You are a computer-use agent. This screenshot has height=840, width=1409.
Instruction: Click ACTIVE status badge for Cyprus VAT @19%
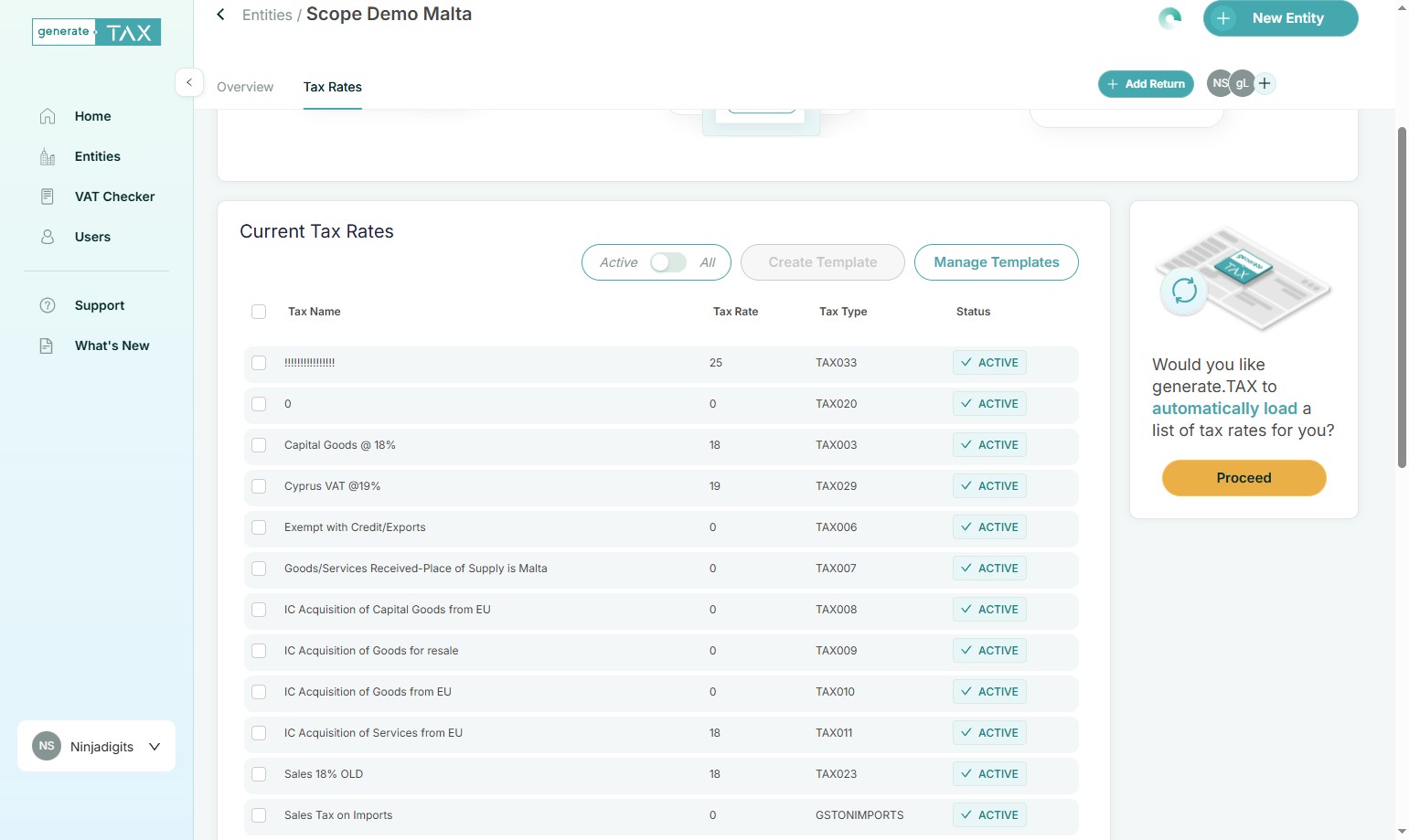tap(989, 486)
